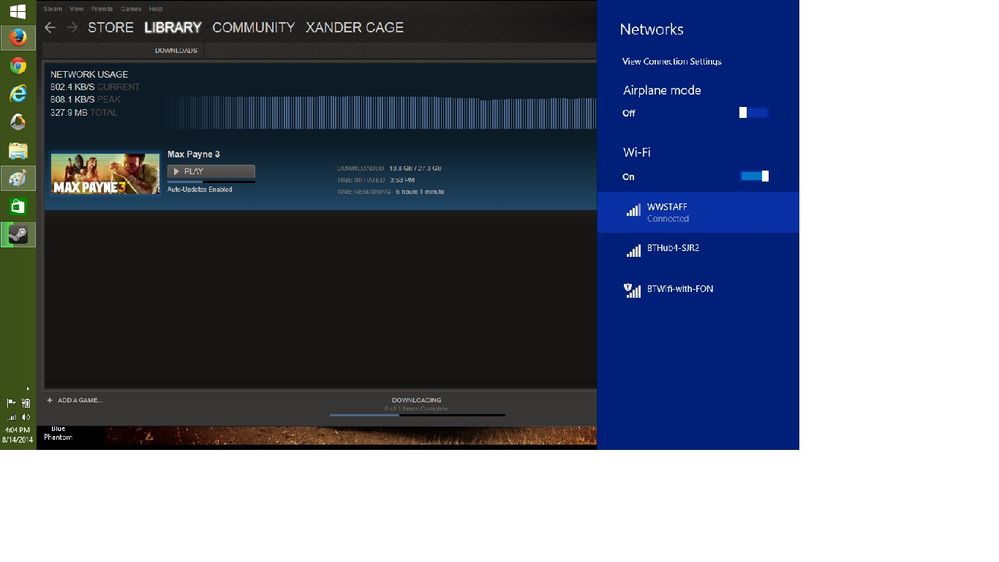Image resolution: width=999 pixels, height=562 pixels.
Task: Click the Max Payne 3 cover thumbnail
Action: point(105,173)
